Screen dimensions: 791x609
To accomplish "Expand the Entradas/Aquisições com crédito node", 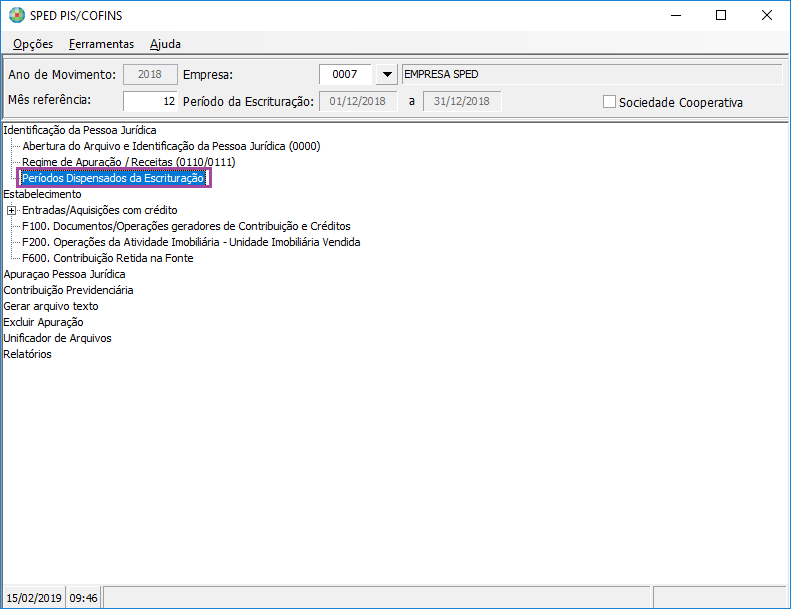I will tap(11, 210).
